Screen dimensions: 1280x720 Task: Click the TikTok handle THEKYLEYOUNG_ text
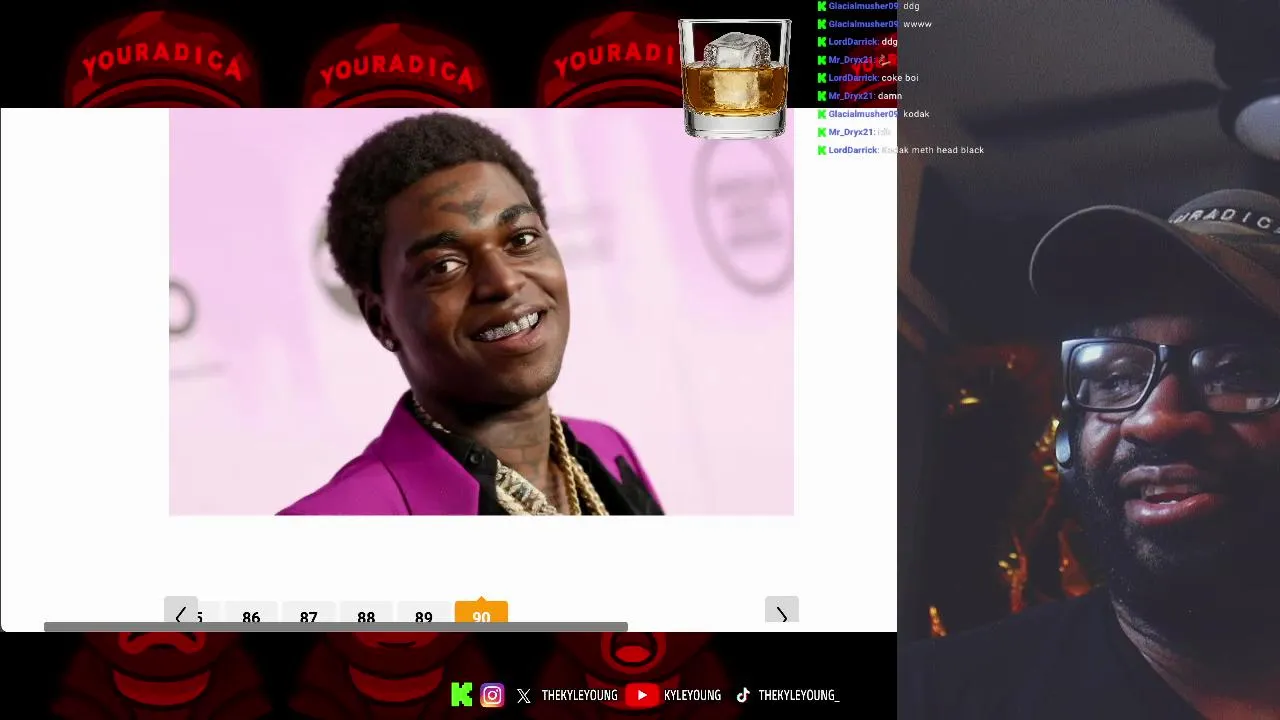(798, 695)
